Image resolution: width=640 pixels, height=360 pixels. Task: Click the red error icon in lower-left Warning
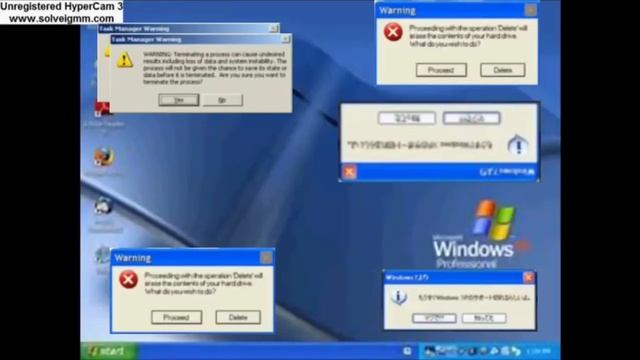[128, 280]
